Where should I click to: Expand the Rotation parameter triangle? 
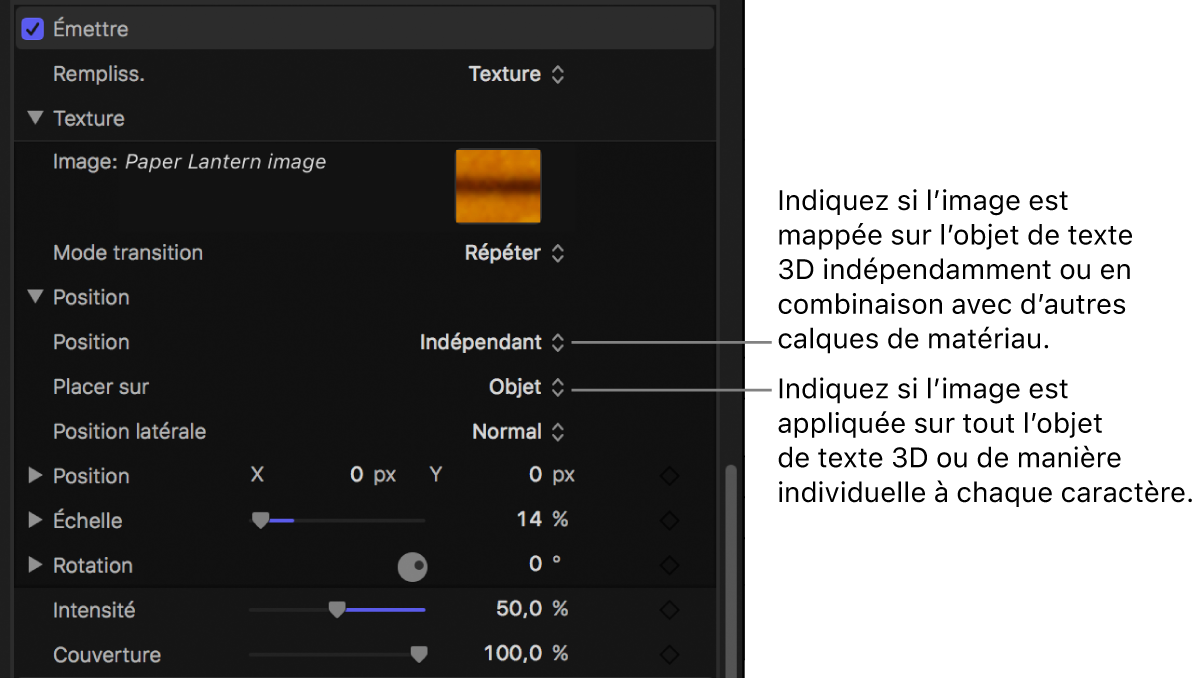coord(35,565)
